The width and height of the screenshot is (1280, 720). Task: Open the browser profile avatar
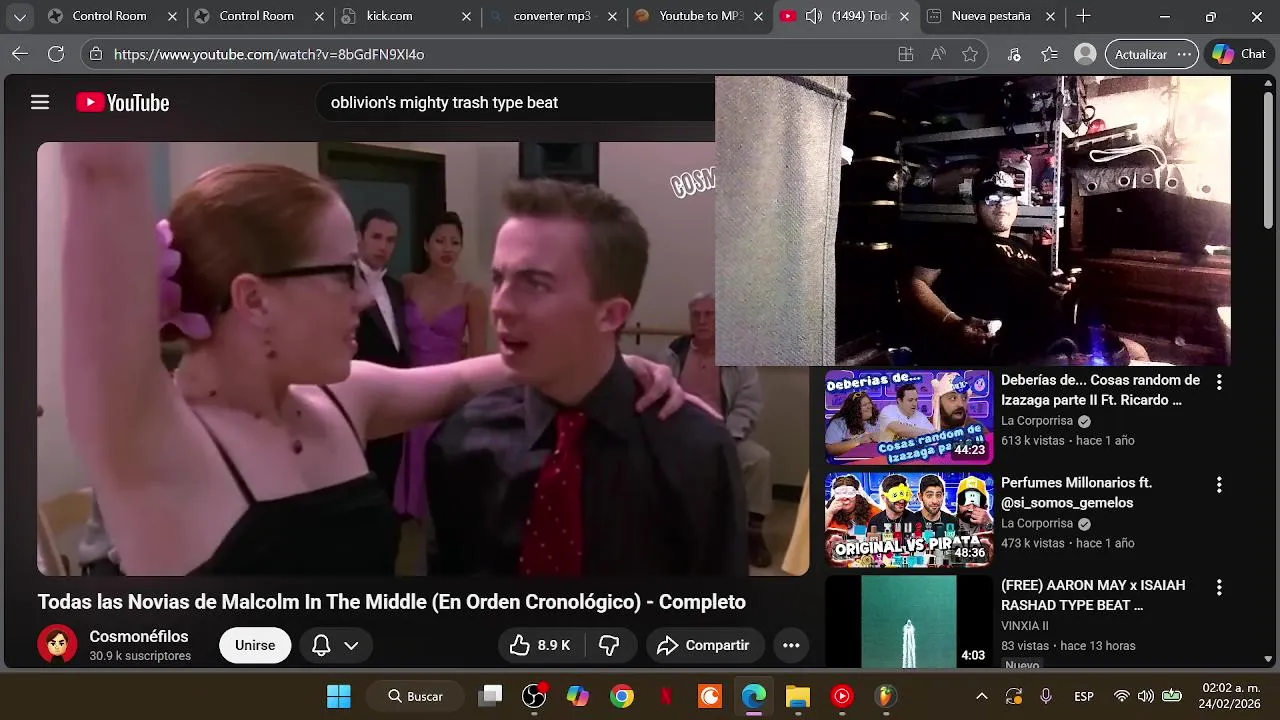pos(1085,54)
